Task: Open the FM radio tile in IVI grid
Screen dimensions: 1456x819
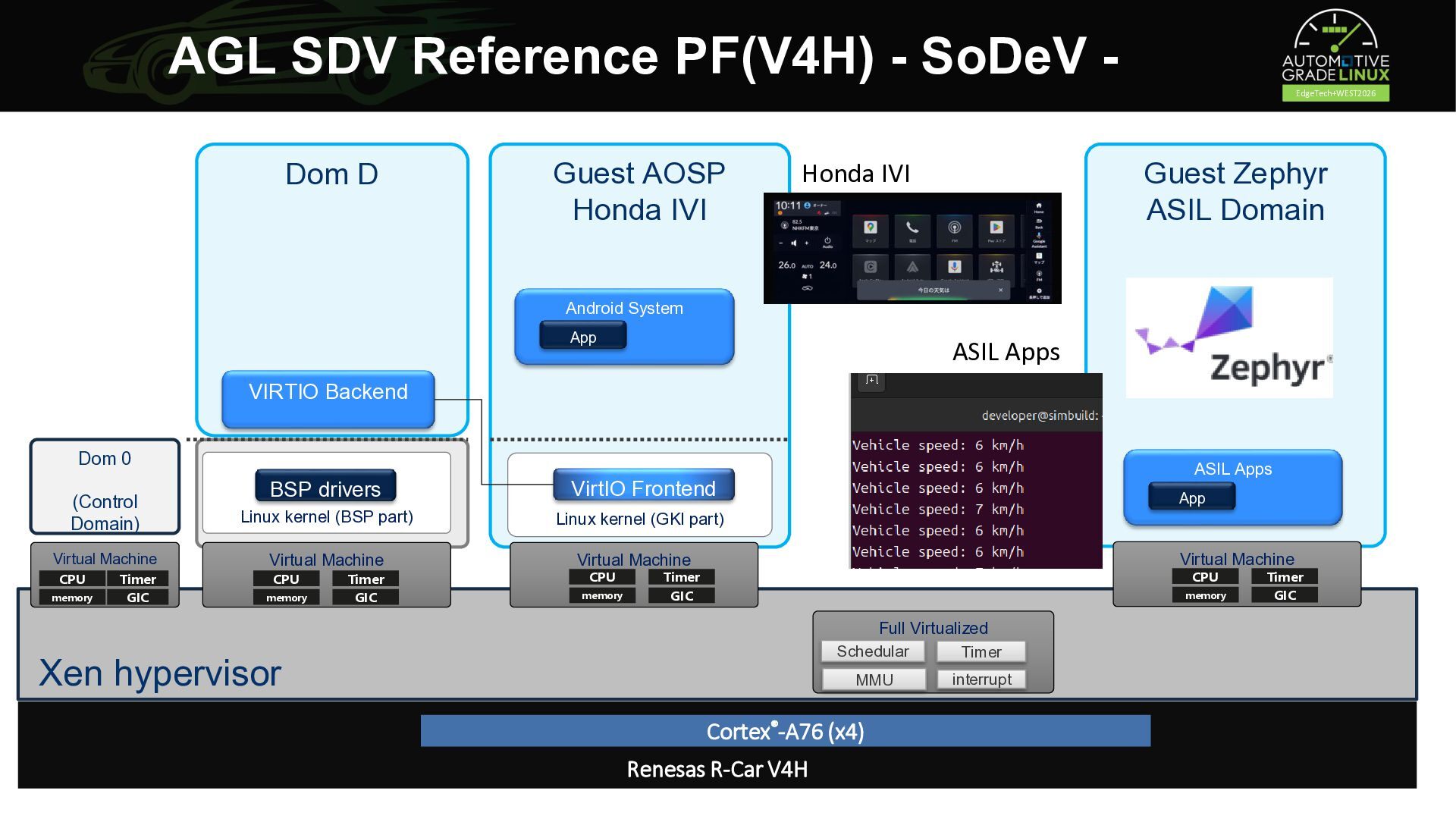Action: coord(955,231)
